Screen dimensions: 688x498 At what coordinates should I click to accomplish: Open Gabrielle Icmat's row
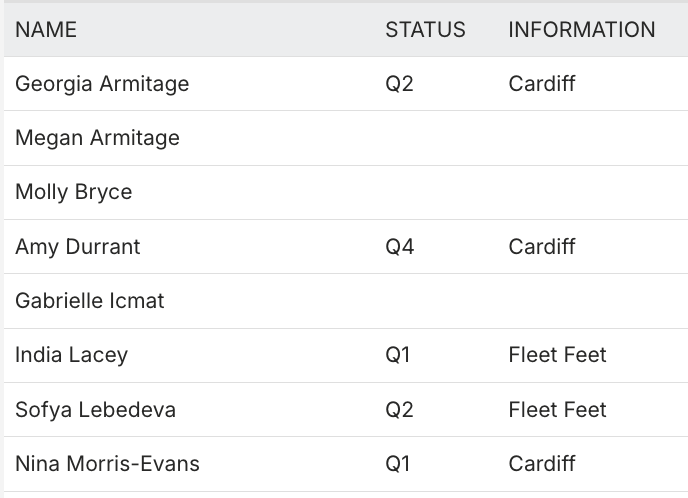click(90, 301)
